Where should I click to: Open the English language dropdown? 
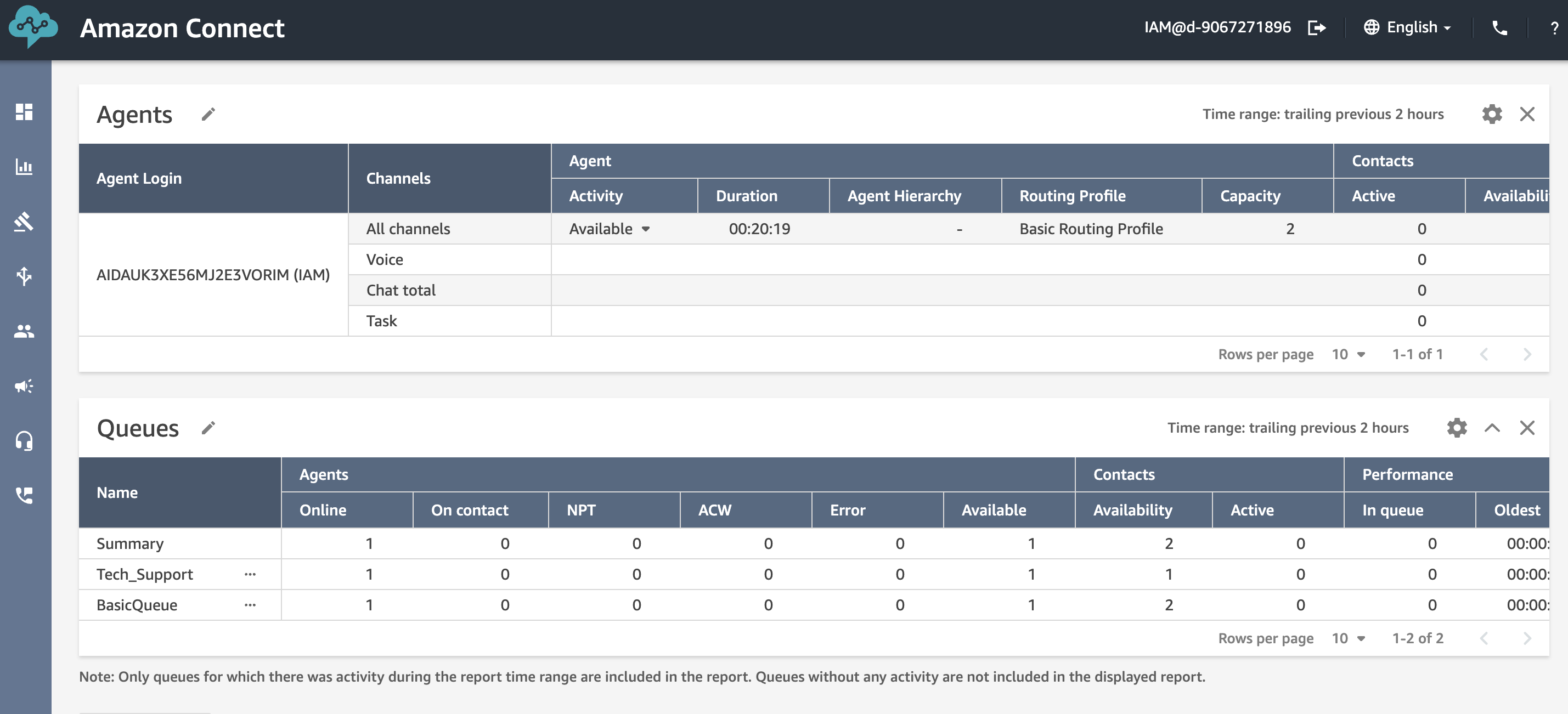(x=1419, y=27)
